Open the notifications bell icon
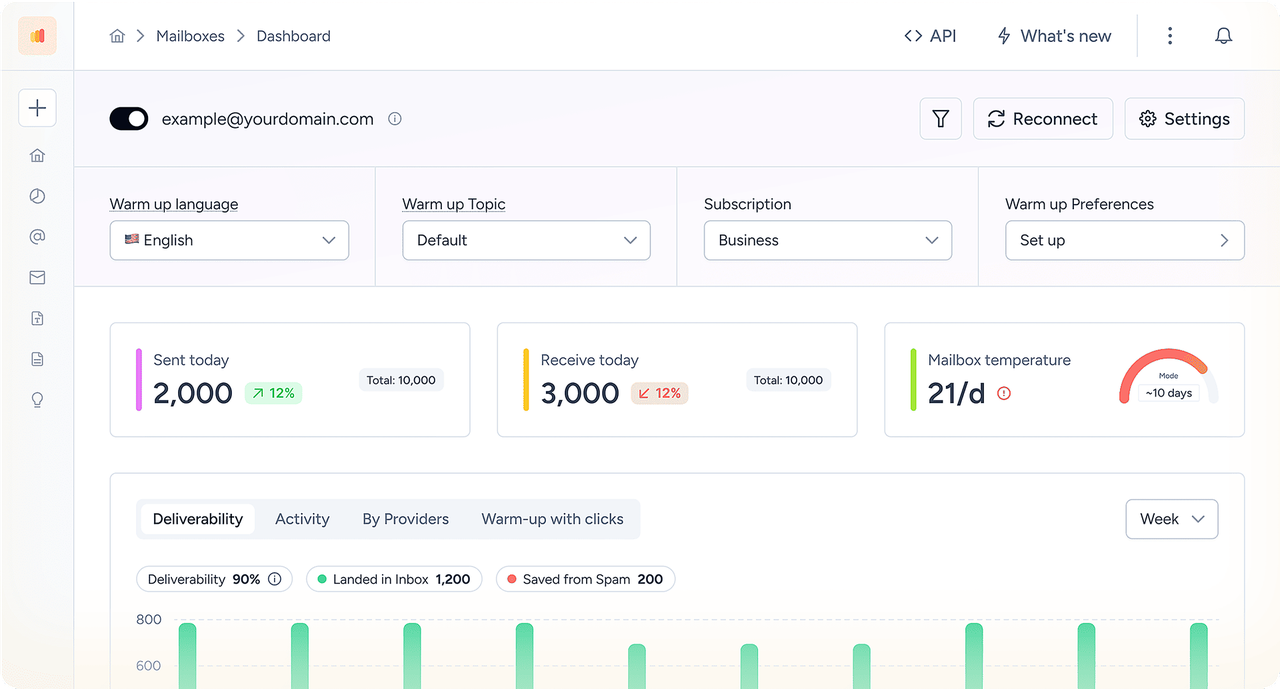1280x689 pixels. (1223, 36)
